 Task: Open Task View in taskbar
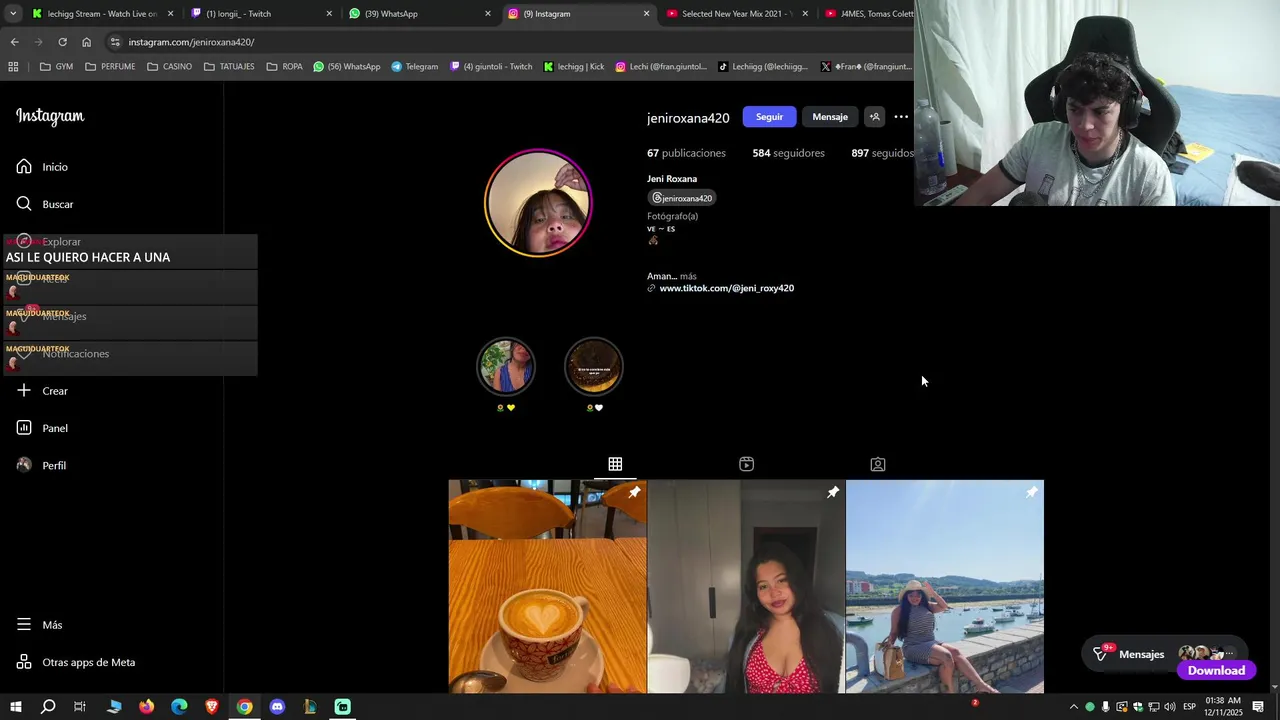tap(80, 707)
